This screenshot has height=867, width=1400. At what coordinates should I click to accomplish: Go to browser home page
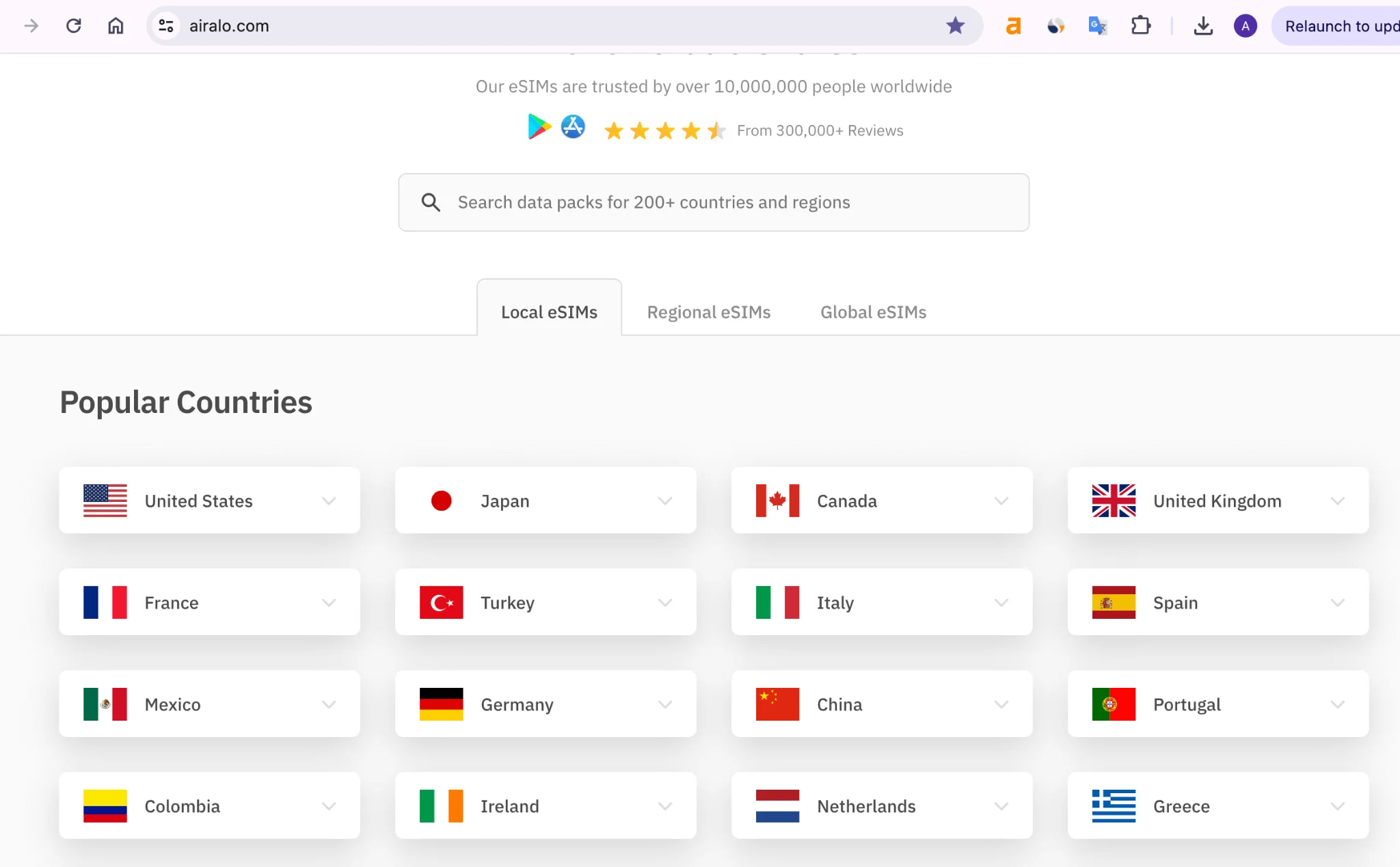point(116,26)
